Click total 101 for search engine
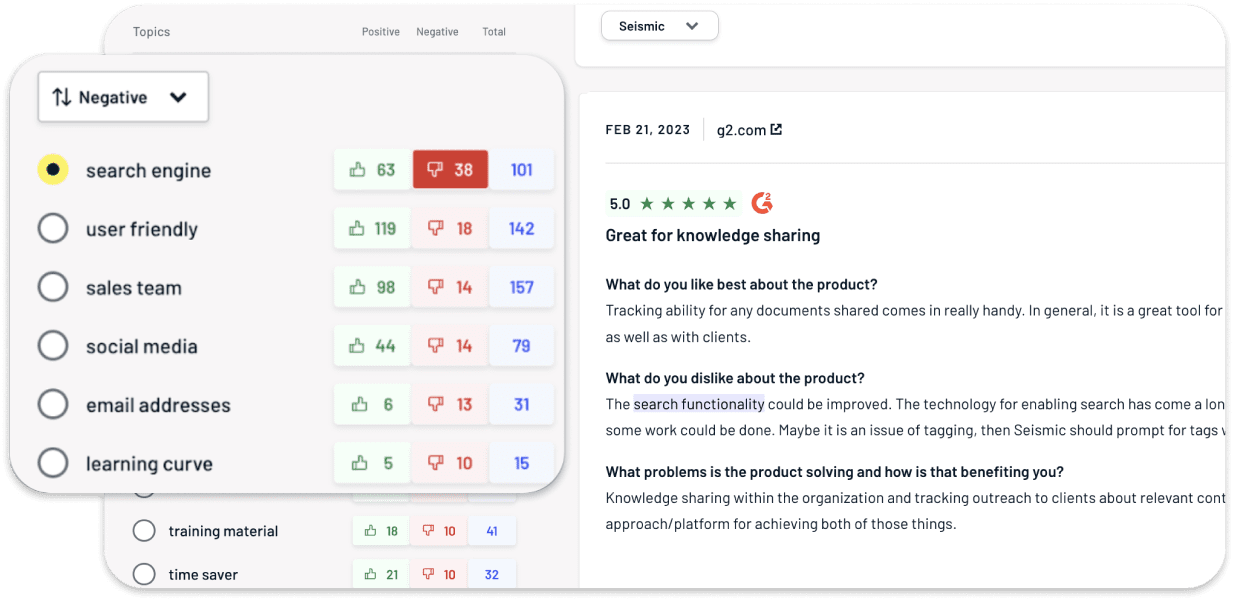Screen dimensions: 1234x600 tap(522, 170)
